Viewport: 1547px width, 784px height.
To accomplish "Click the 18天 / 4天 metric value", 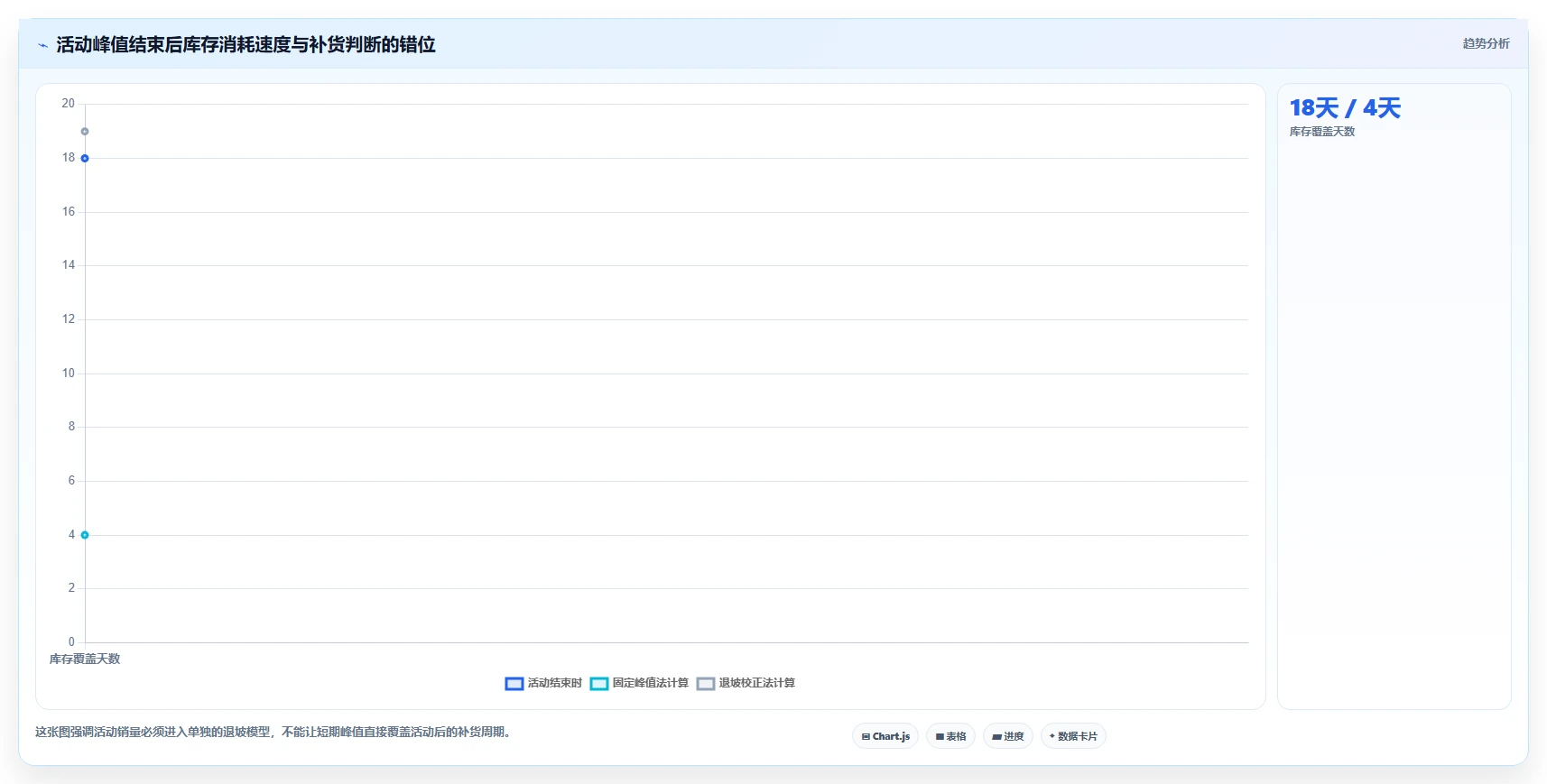I will (x=1345, y=108).
